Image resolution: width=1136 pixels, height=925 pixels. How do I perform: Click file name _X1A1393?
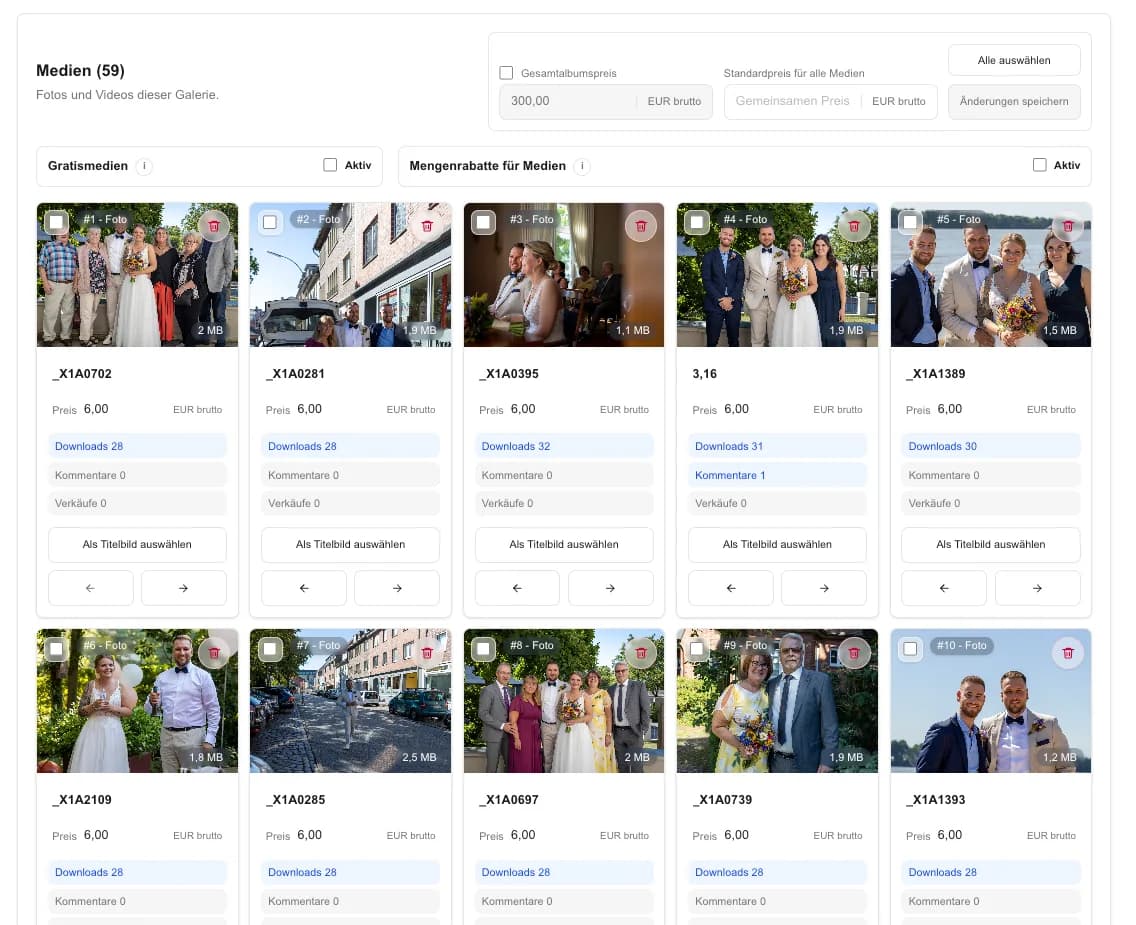pos(935,800)
